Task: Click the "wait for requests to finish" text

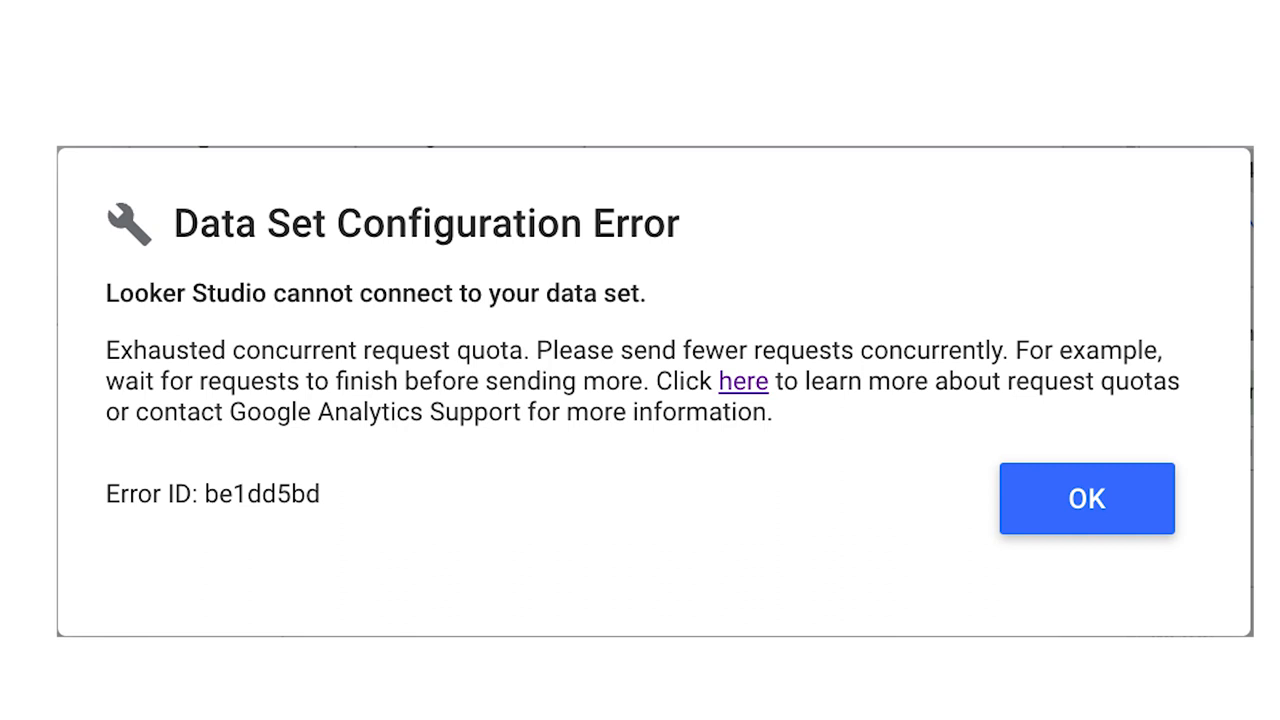Action: tap(252, 381)
